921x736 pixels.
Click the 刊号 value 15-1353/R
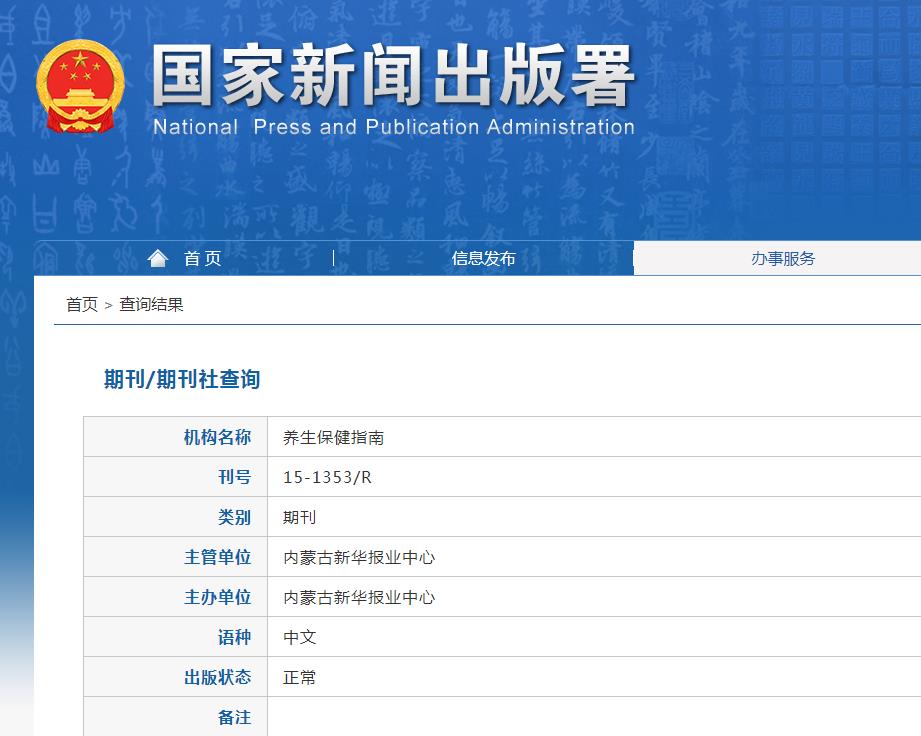point(326,477)
